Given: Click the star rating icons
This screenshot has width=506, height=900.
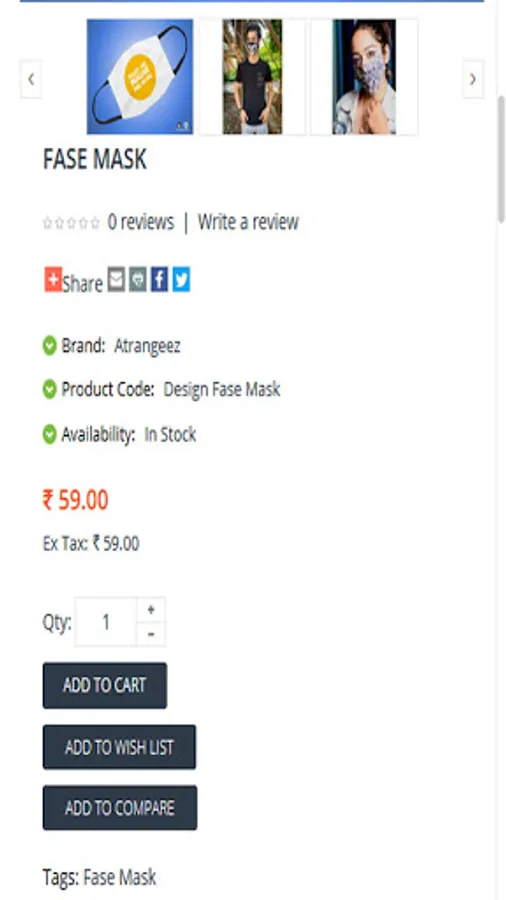Looking at the screenshot, I should (72, 223).
